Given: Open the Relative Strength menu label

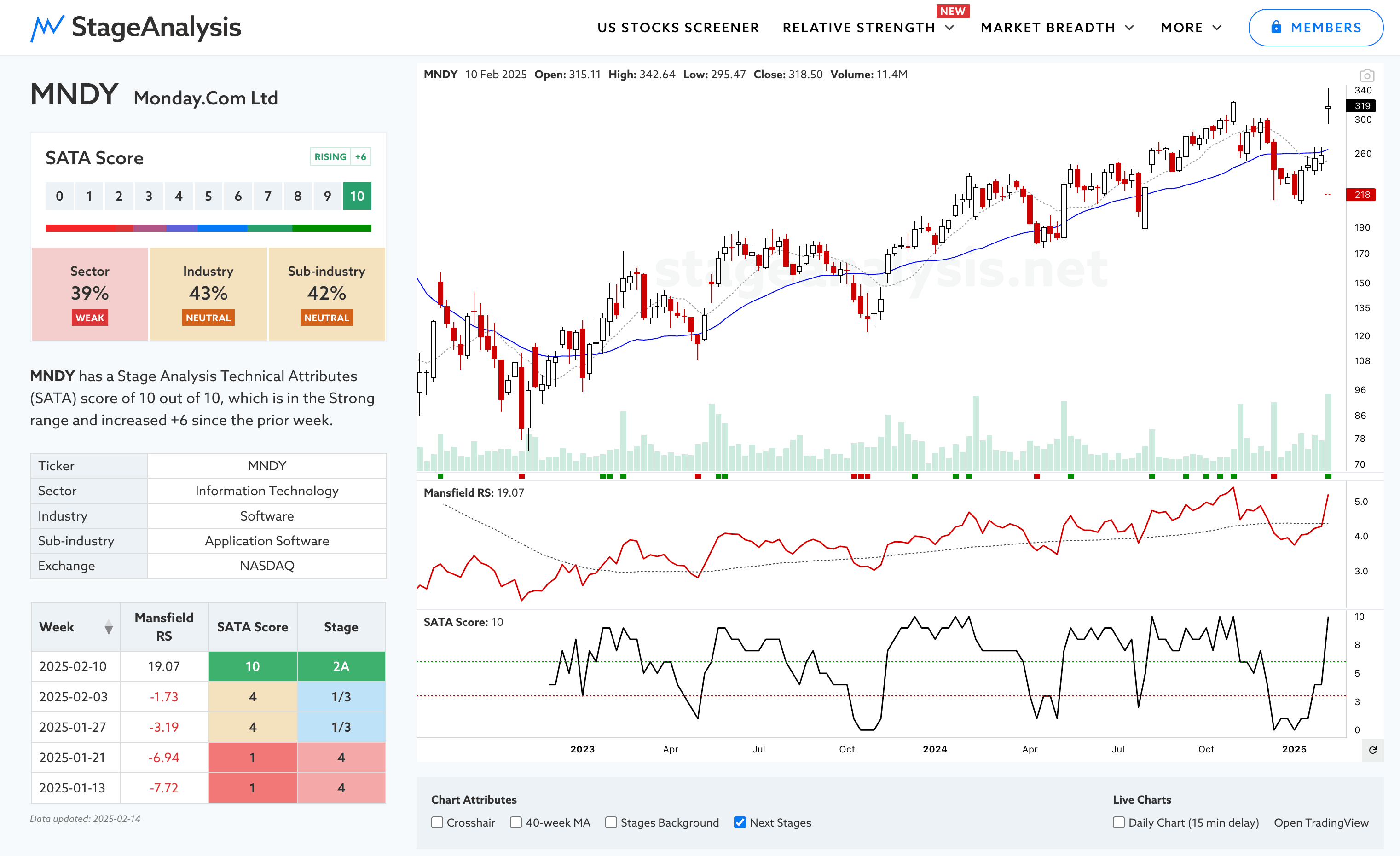Looking at the screenshot, I should (x=858, y=28).
